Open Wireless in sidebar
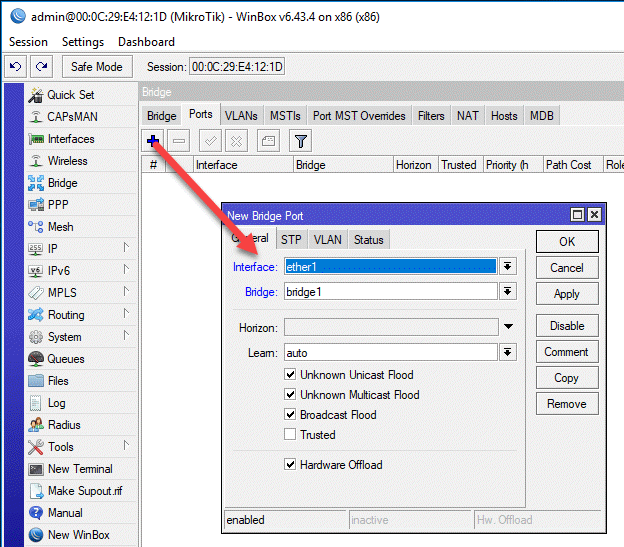Screen dimensions: 624x547 point(82,161)
